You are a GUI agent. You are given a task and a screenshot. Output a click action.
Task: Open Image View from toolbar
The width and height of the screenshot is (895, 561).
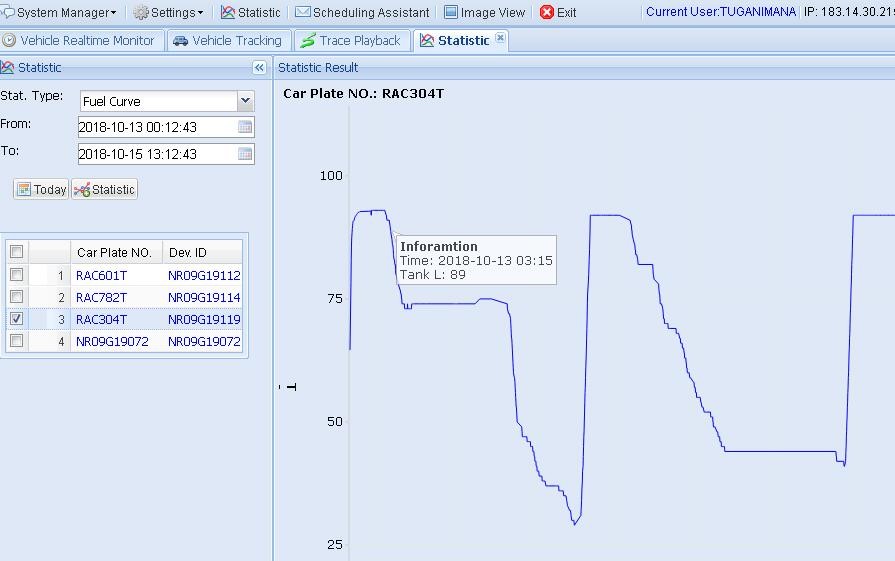(484, 12)
